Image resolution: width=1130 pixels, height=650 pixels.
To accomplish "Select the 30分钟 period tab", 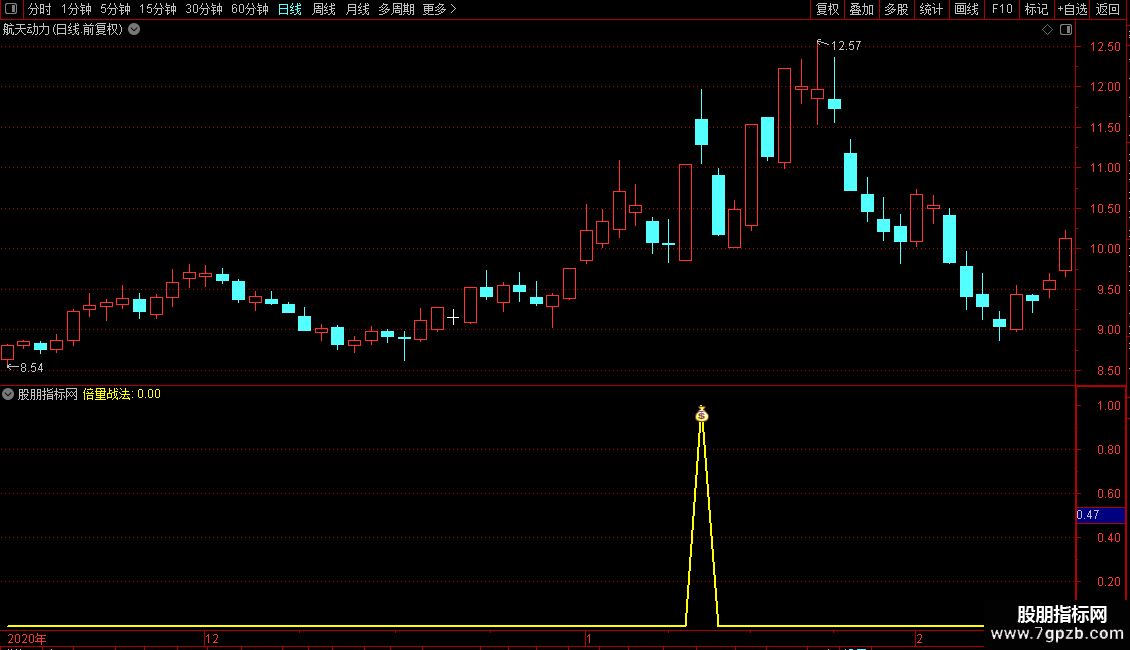I will pos(204,9).
